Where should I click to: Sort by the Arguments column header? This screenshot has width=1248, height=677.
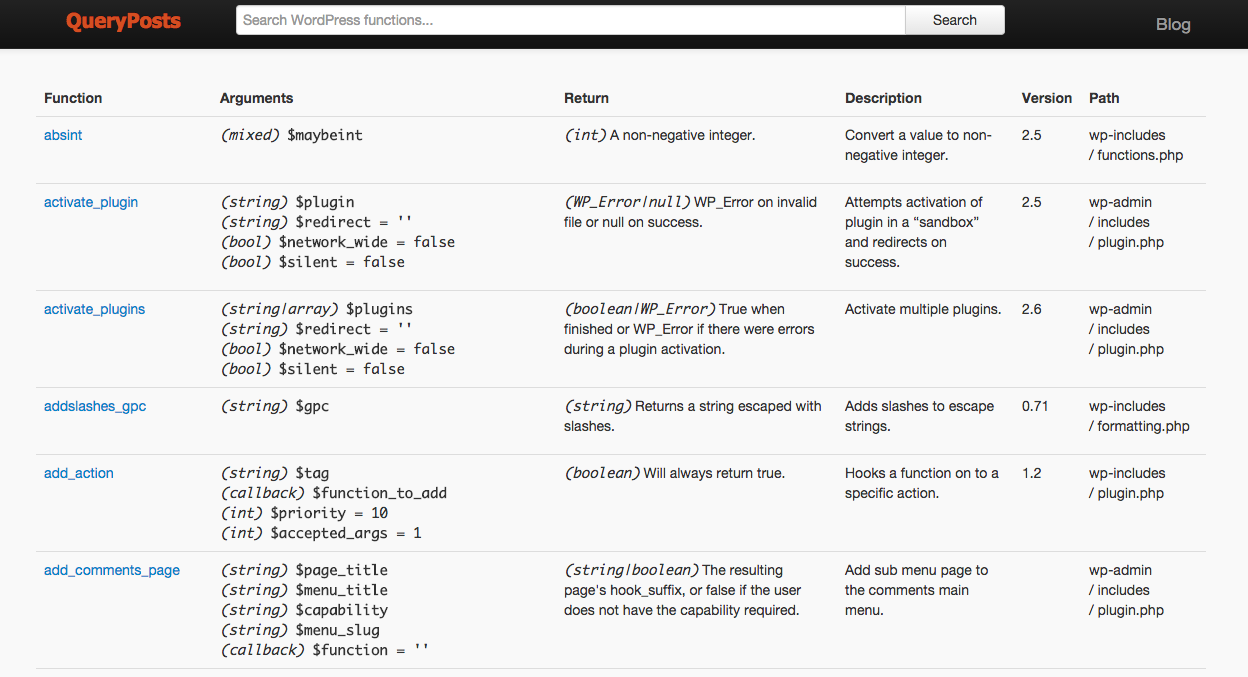pos(256,98)
